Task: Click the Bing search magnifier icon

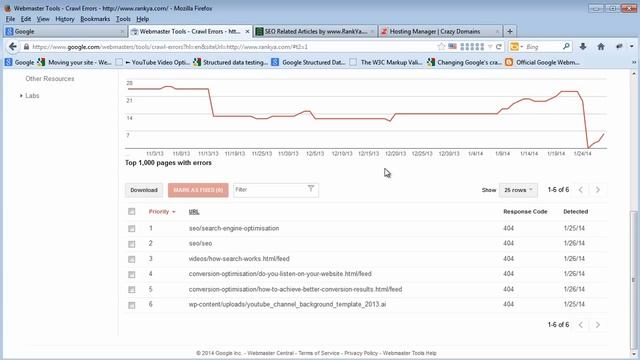Action: click(566, 47)
